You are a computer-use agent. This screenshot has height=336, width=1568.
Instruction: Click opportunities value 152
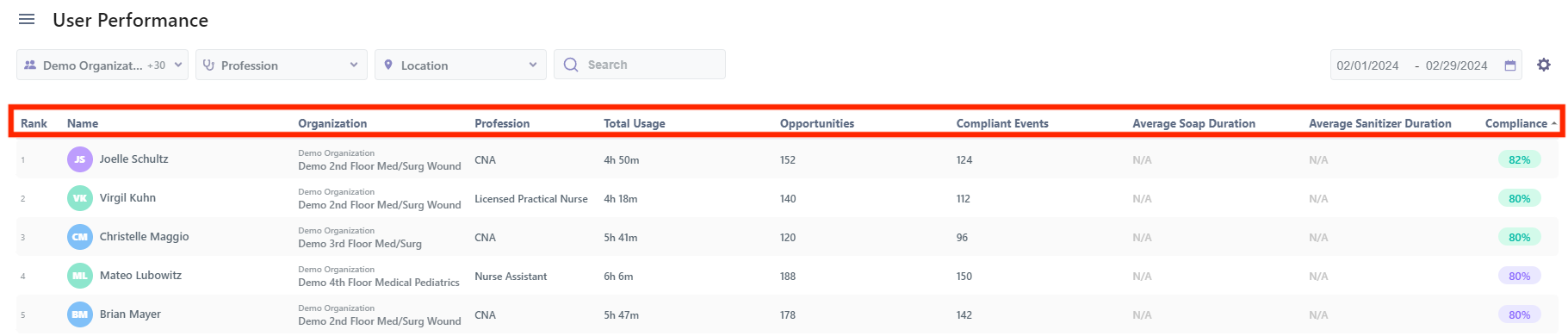(x=788, y=160)
